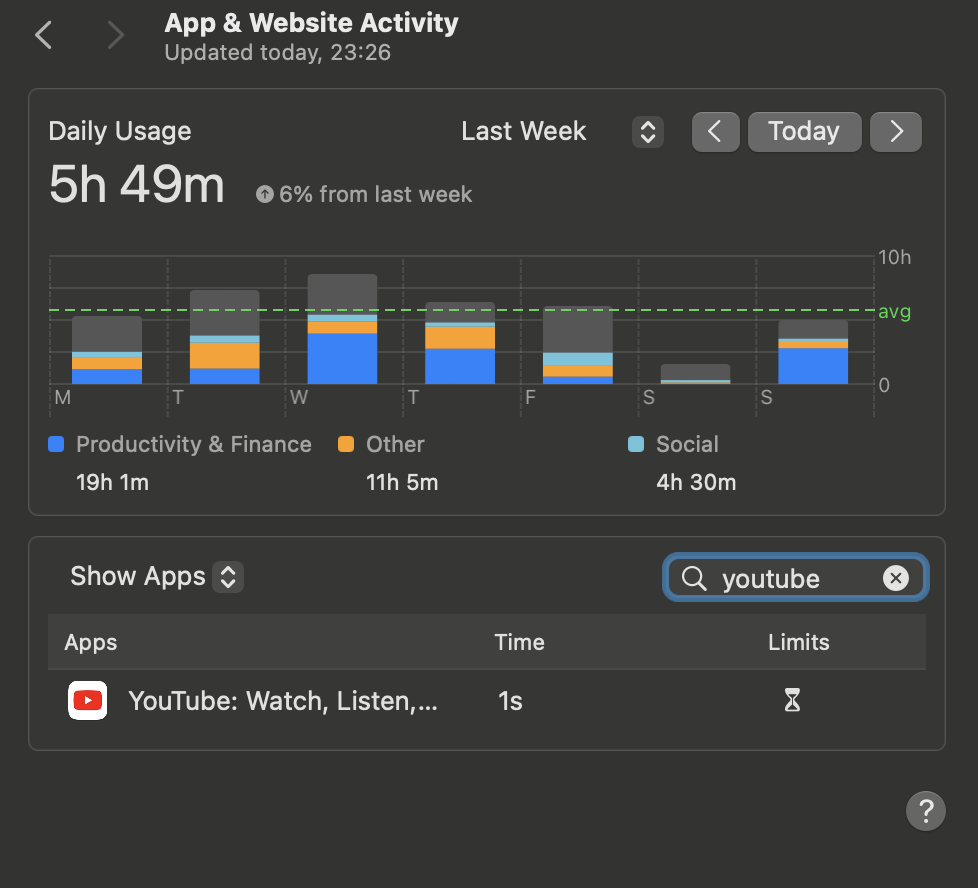Select the Time column header

(519, 642)
